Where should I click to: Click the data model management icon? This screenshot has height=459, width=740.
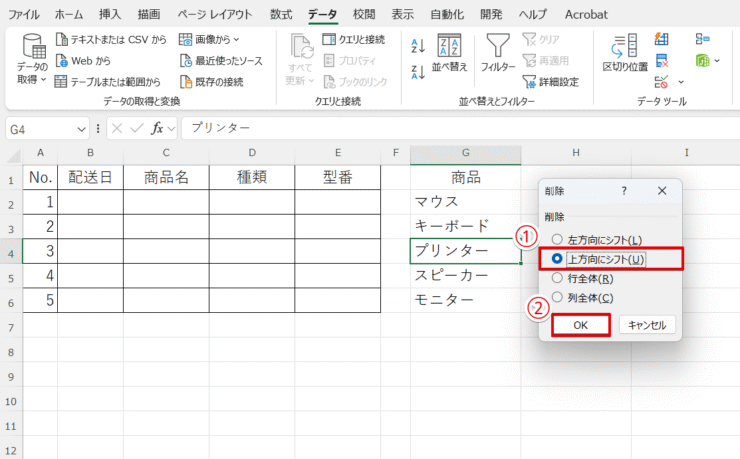point(702,60)
